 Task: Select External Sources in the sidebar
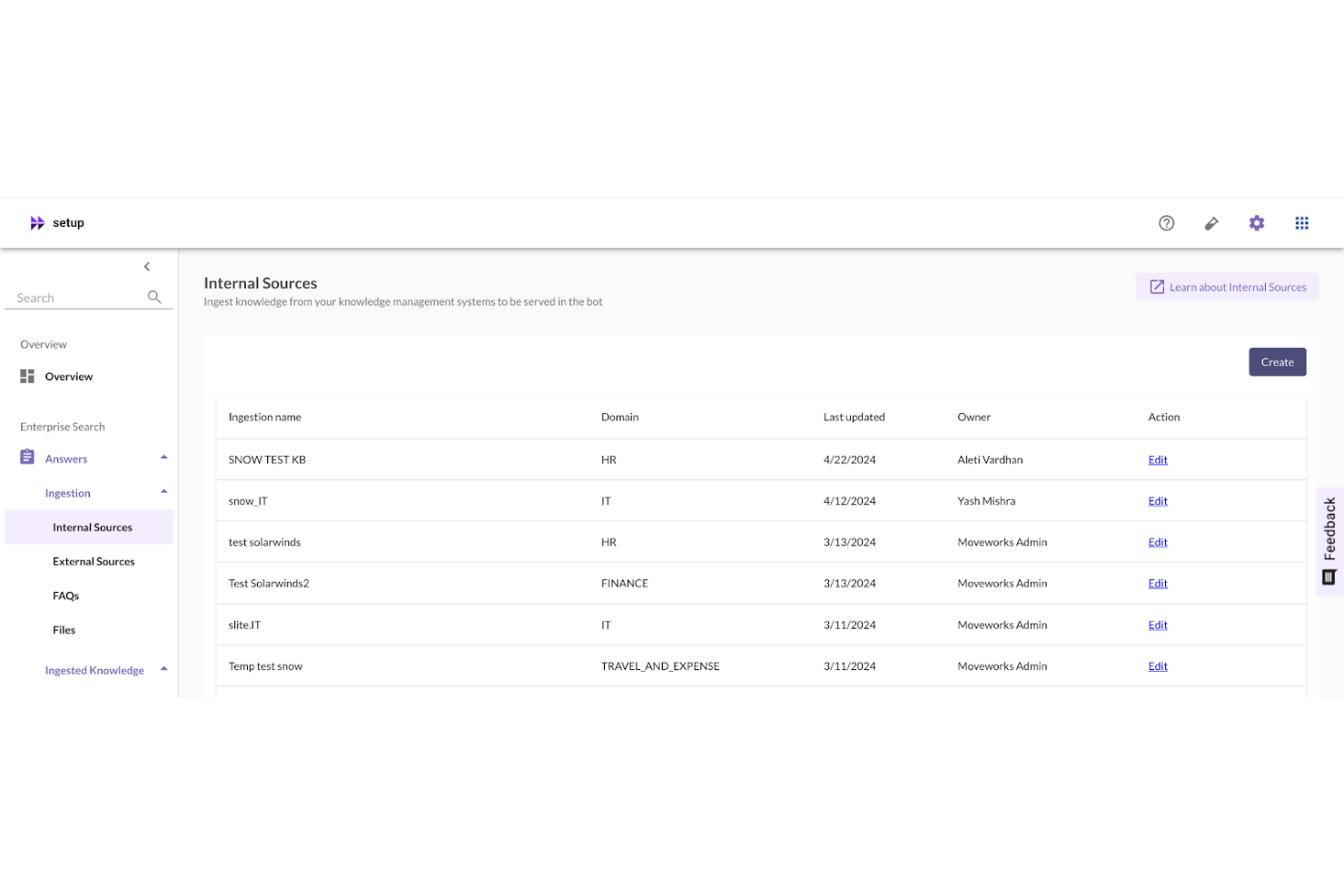click(x=94, y=561)
